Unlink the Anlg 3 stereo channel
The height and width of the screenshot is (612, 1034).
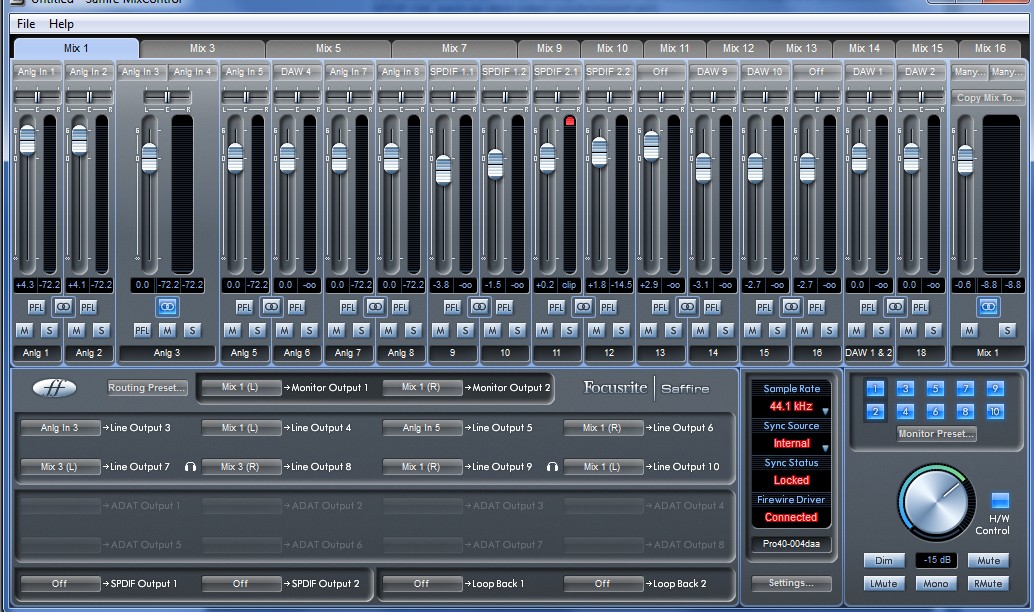pos(167,307)
